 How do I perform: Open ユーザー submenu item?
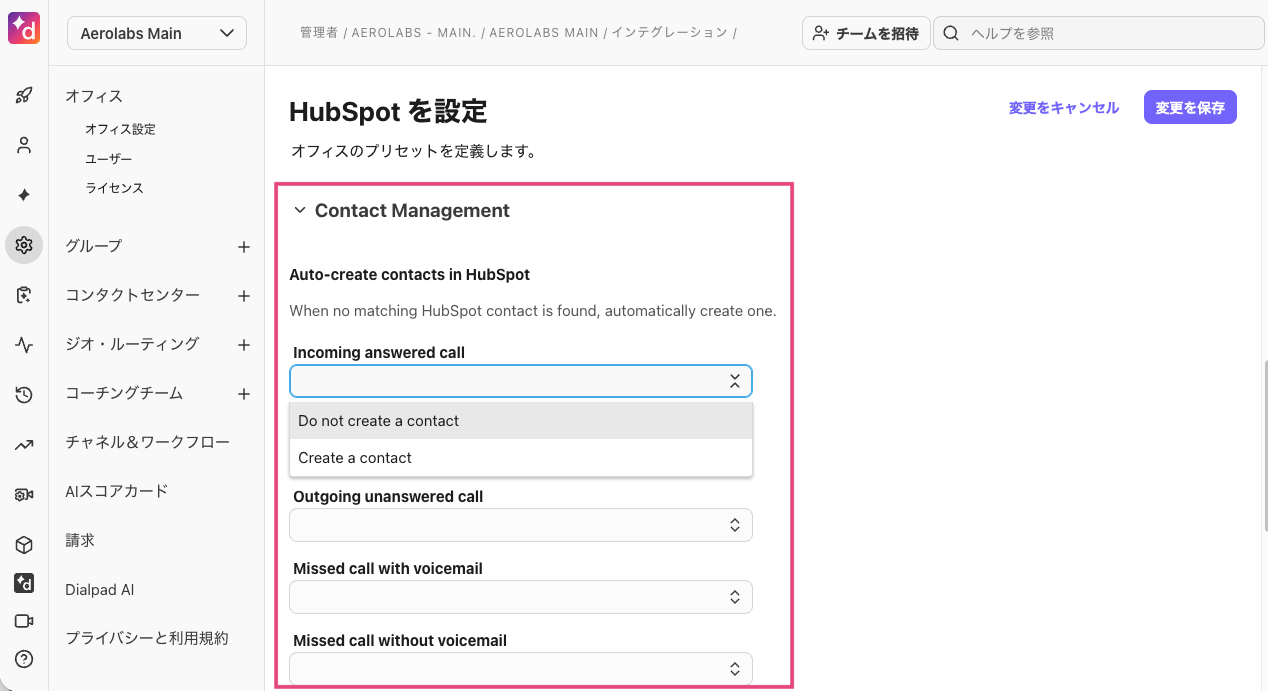[x=108, y=159]
